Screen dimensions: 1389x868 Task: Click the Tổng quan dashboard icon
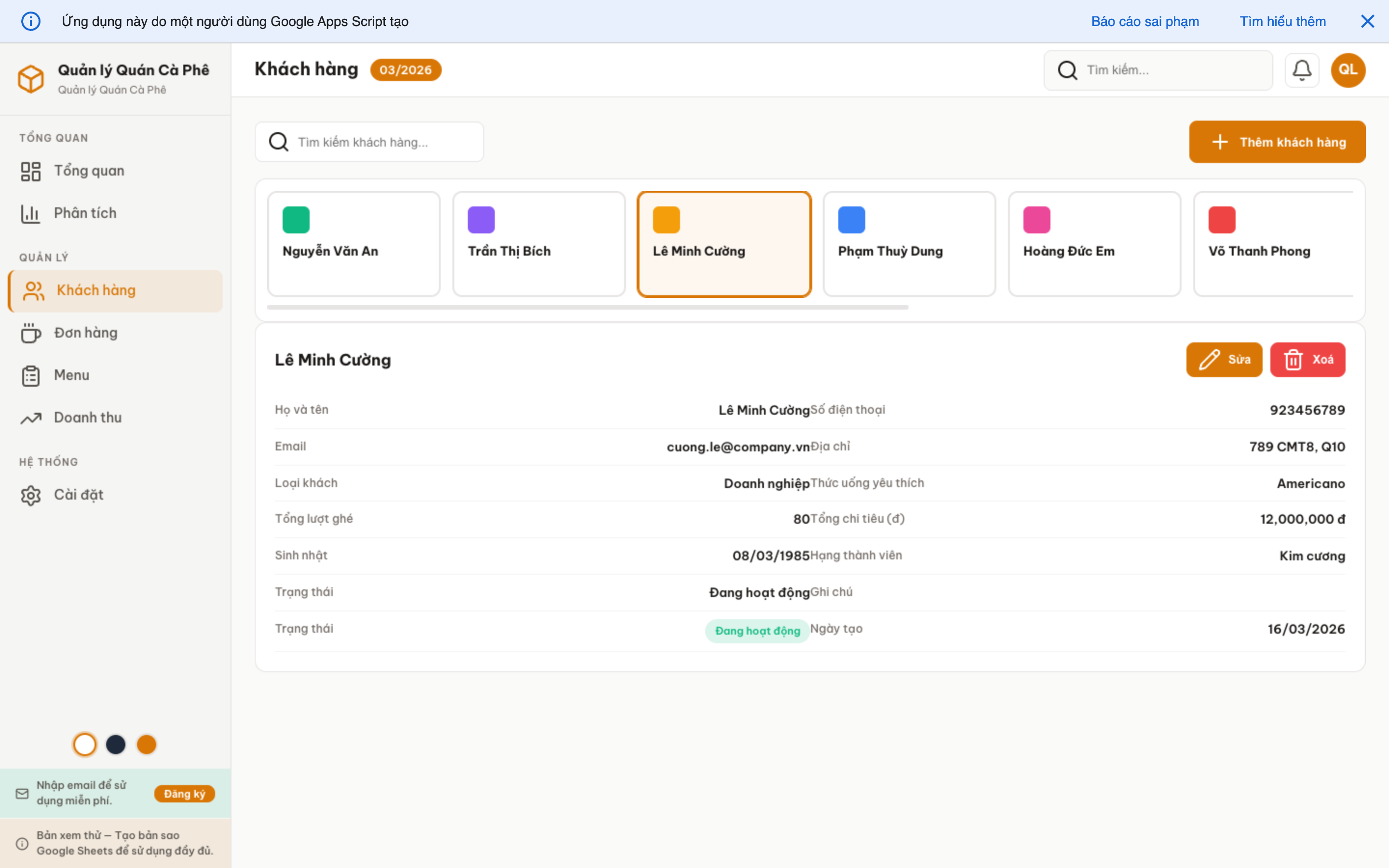pyautogui.click(x=30, y=171)
